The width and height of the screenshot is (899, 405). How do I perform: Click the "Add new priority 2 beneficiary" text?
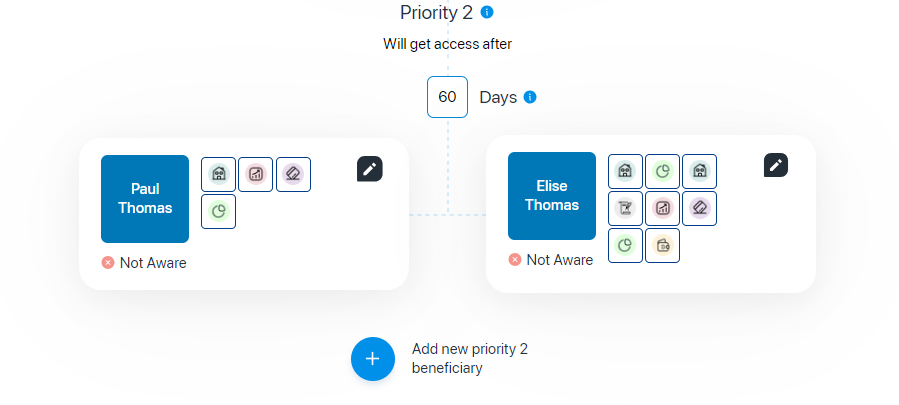(x=470, y=359)
